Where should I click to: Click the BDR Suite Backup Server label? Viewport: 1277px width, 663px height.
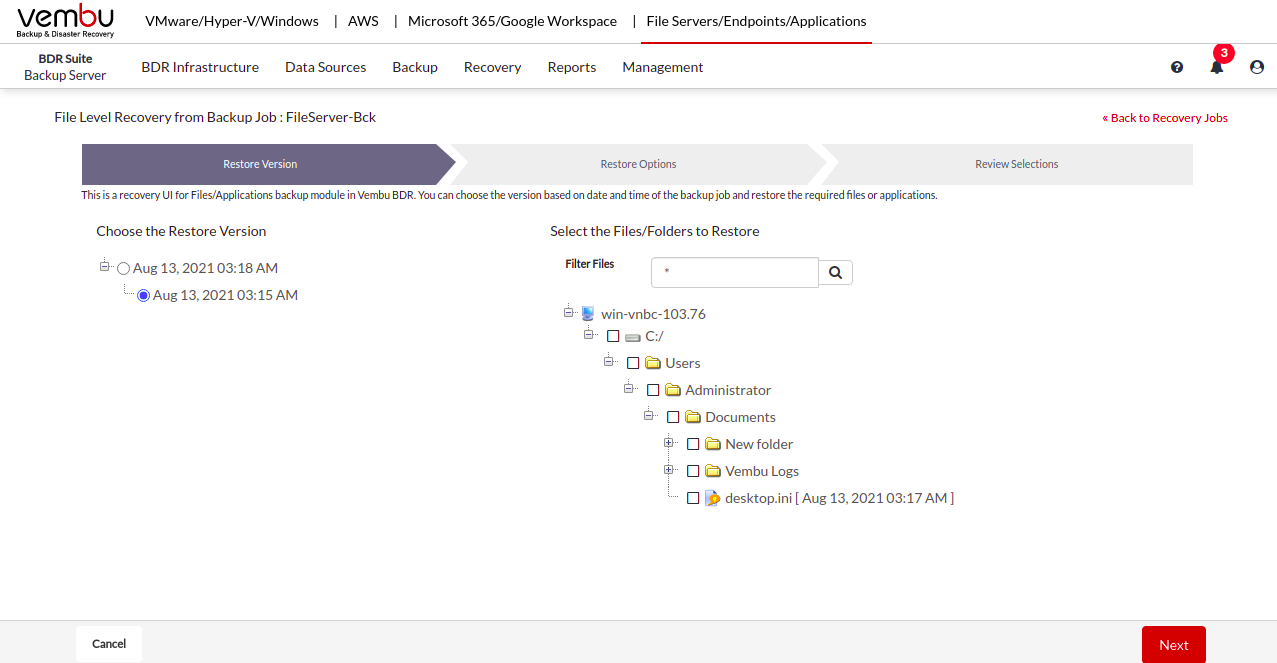pos(65,67)
